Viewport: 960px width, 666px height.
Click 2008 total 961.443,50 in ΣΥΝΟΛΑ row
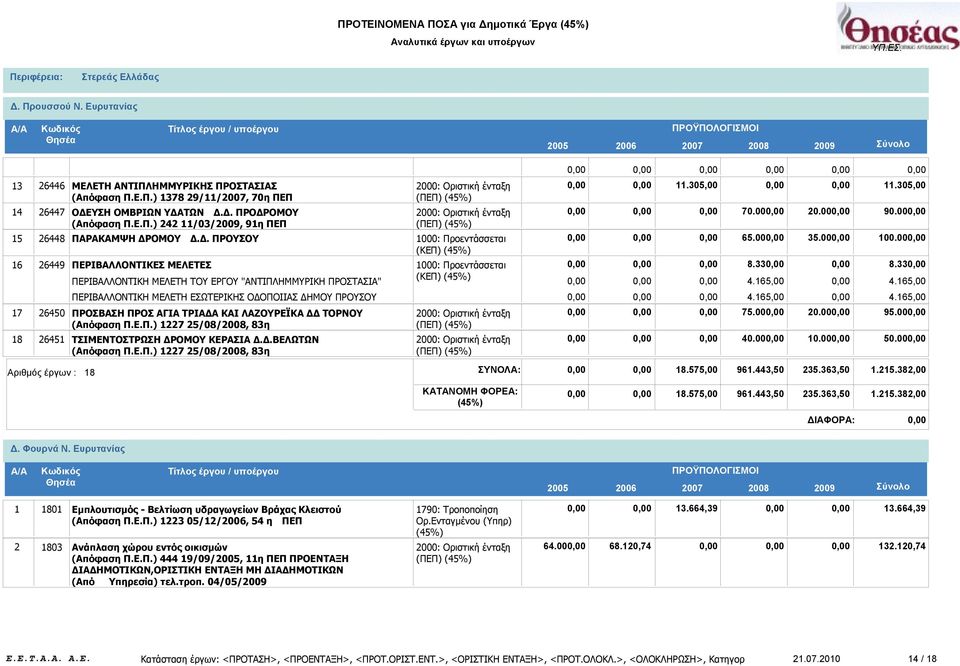tap(760, 370)
